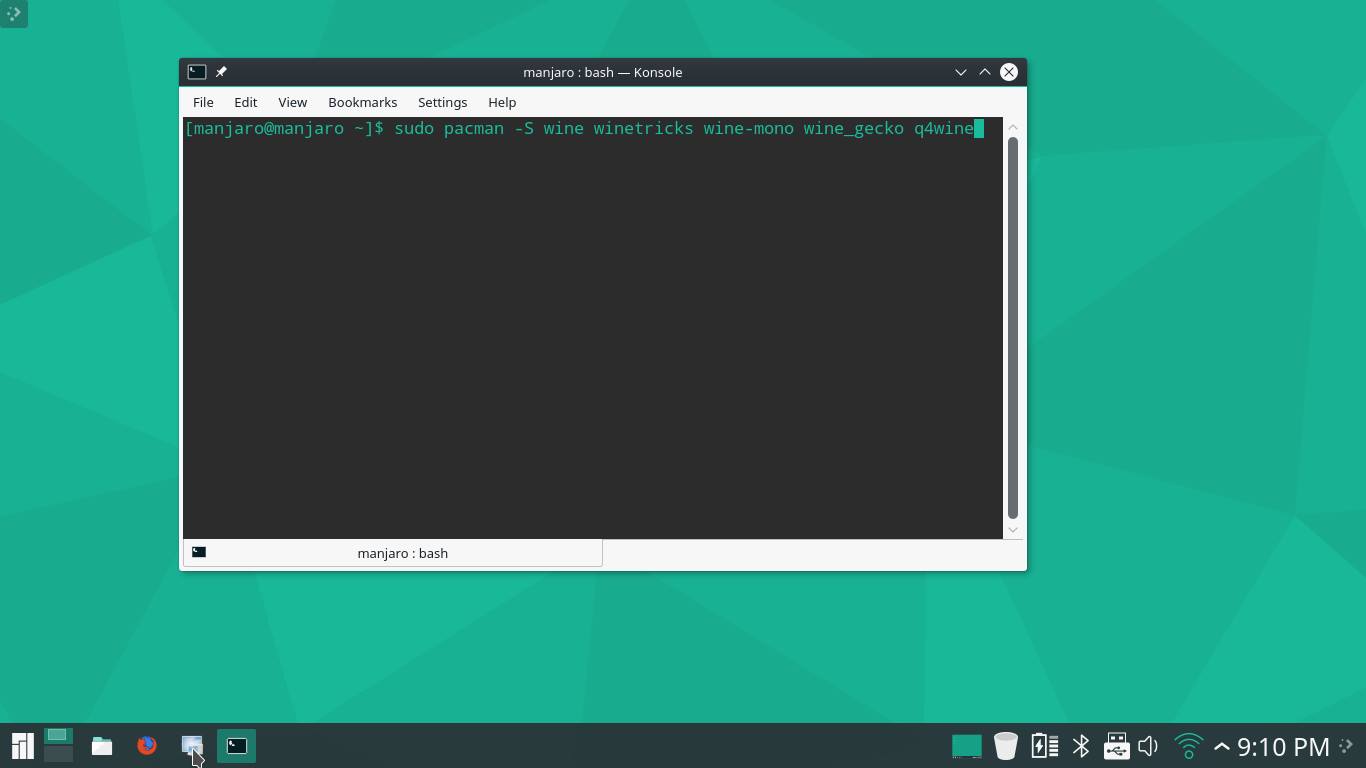Screen dimensions: 1366x768
Task: Open Wi-Fi networks from the system tray
Action: pos(1187,745)
